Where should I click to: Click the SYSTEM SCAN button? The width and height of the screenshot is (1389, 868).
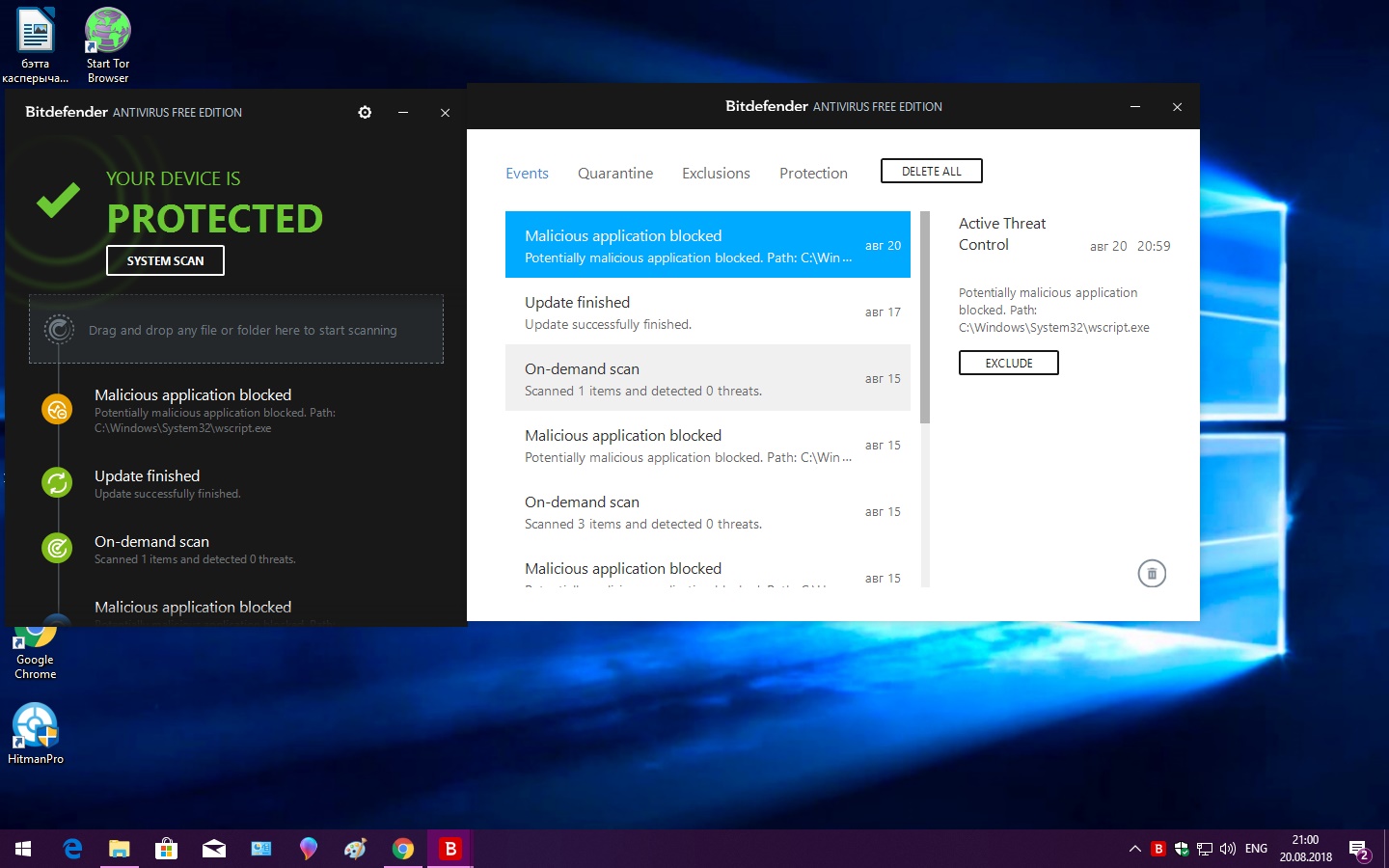click(x=165, y=260)
